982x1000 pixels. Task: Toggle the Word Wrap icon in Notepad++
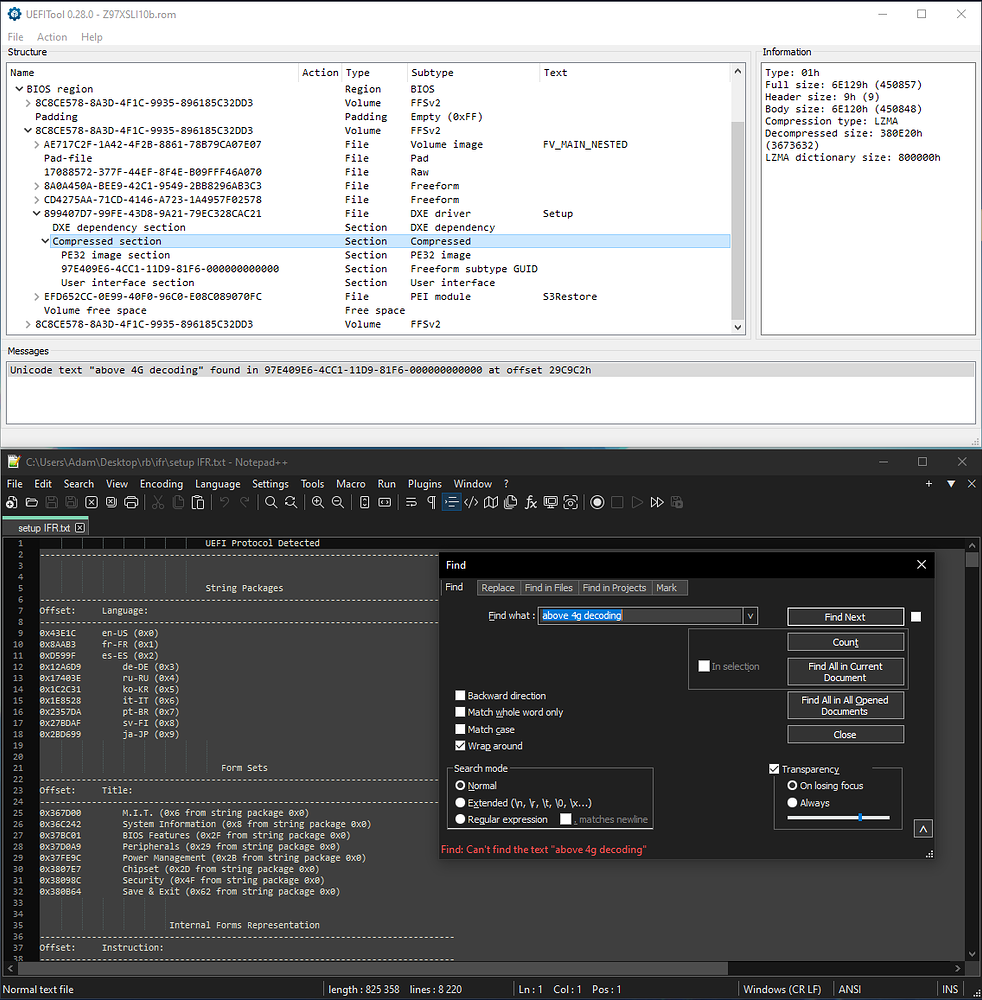coord(411,503)
